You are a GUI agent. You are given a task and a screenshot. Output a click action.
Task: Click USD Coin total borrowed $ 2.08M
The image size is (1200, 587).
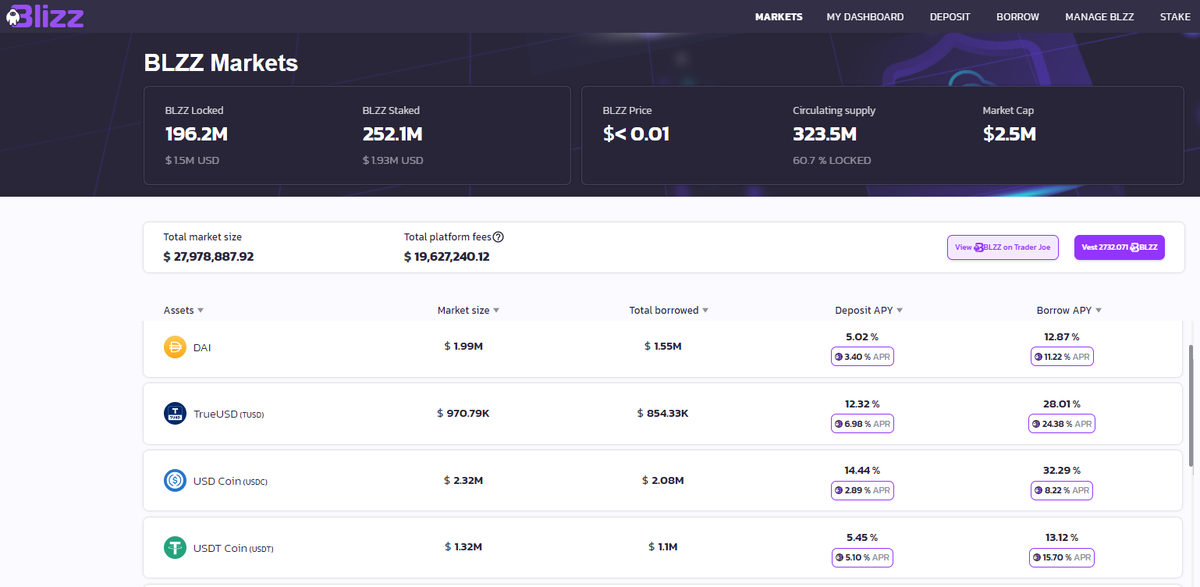pyautogui.click(x=663, y=481)
